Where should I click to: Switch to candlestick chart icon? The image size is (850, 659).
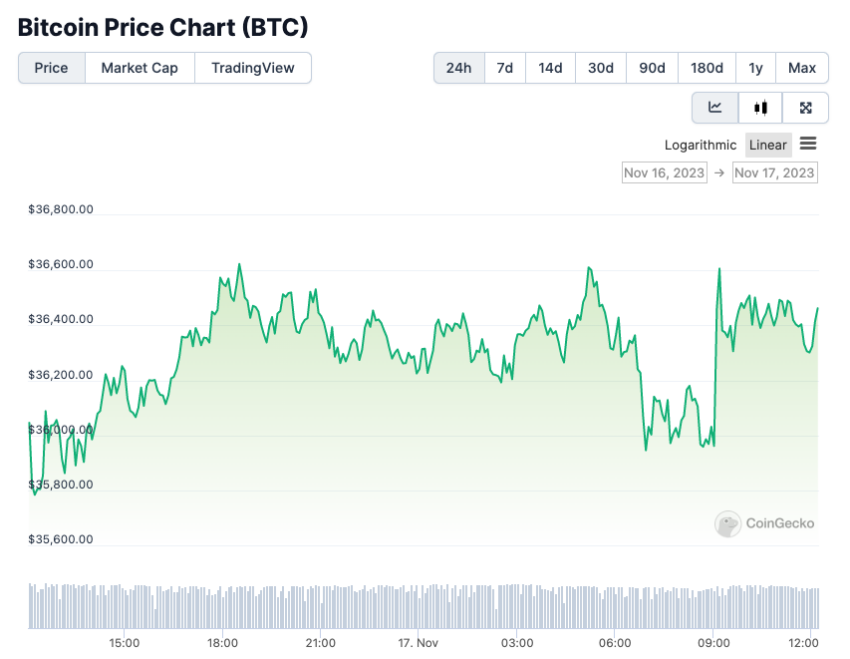(761, 108)
